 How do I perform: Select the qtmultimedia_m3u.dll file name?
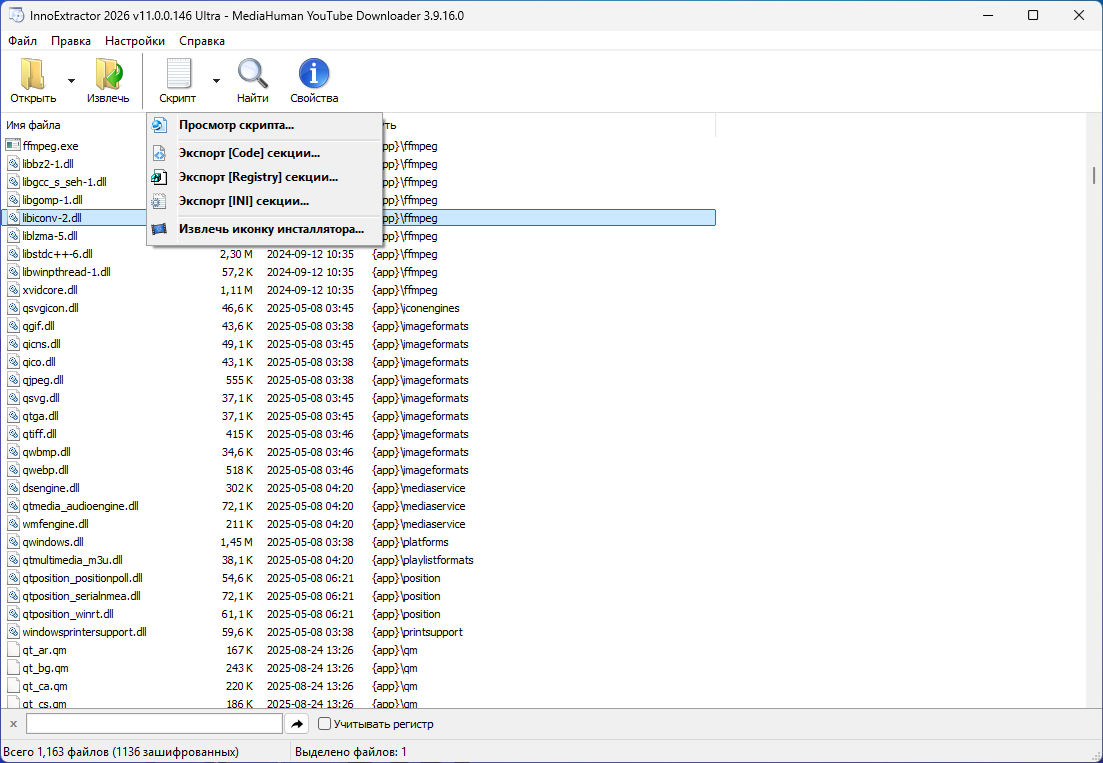click(x=72, y=560)
